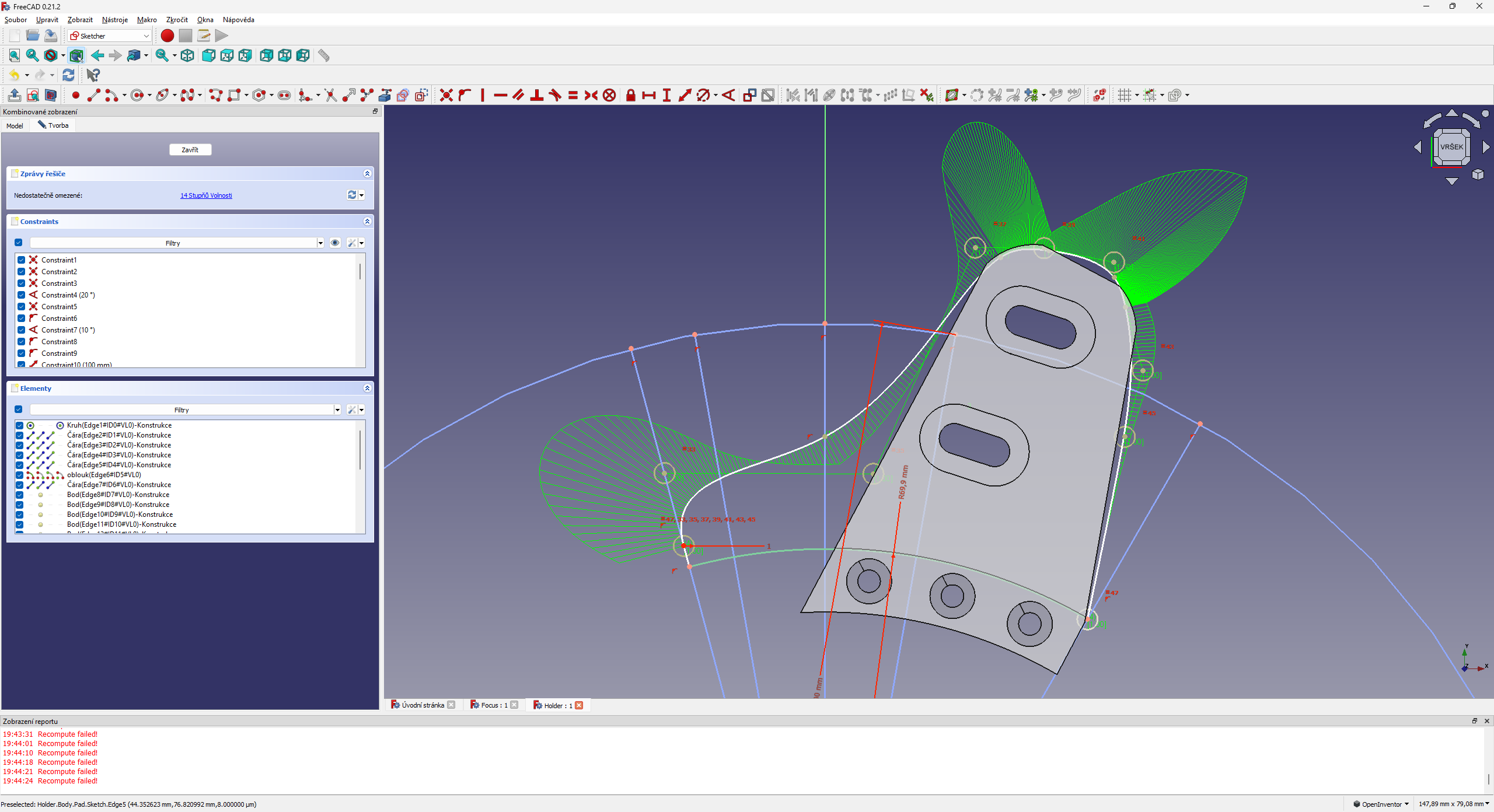Open the Nástroje menu
Viewport: 1494px width, 812px height.
114,20
